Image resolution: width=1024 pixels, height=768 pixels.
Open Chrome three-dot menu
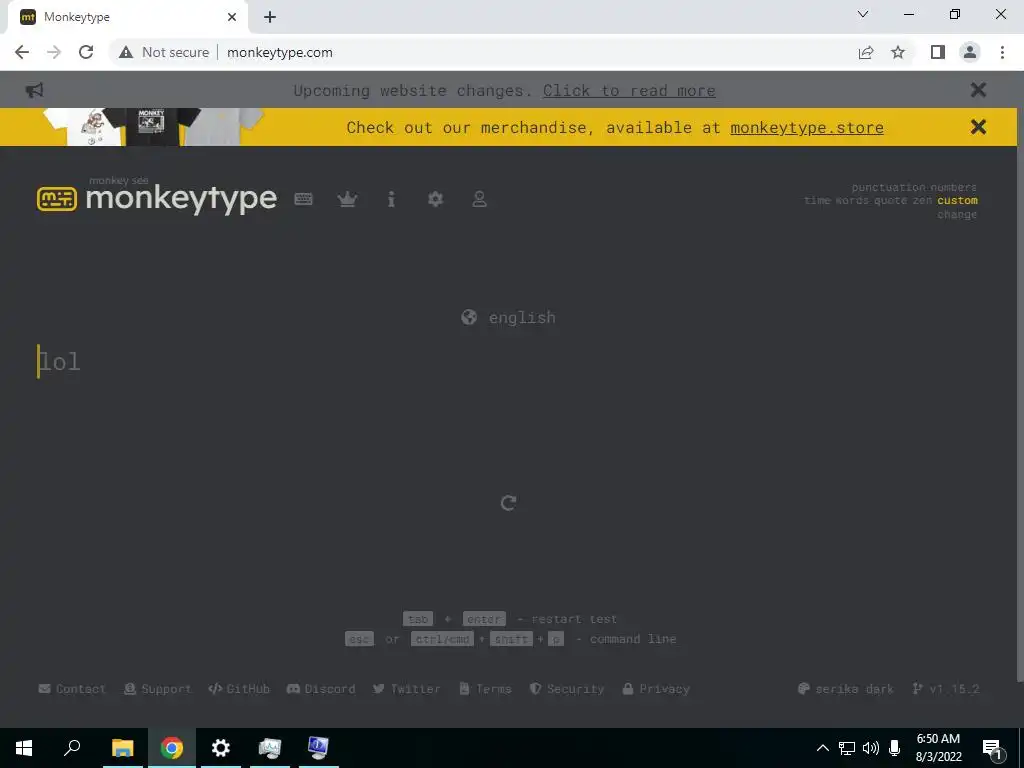(1002, 52)
